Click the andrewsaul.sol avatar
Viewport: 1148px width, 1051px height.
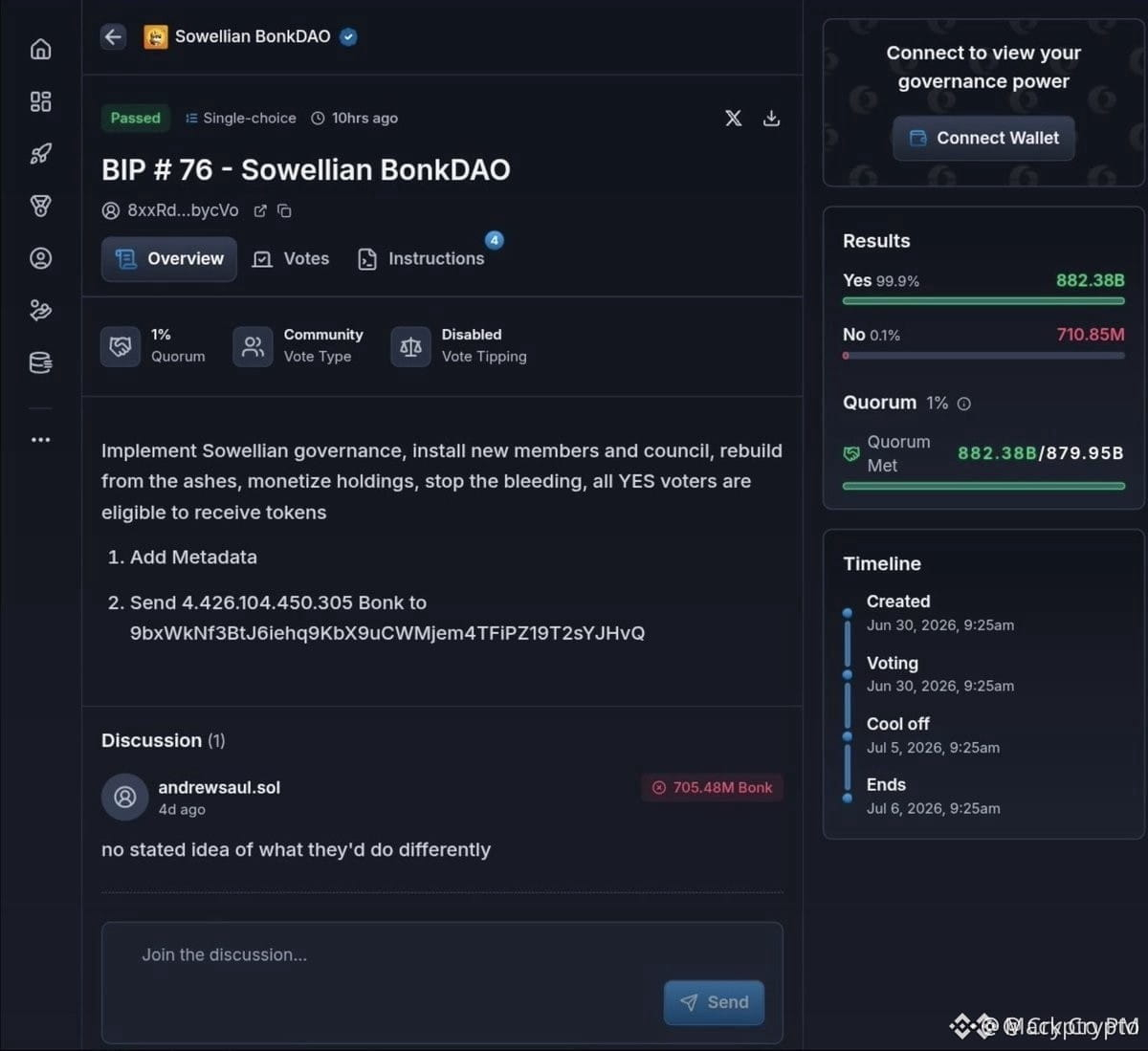(x=124, y=797)
